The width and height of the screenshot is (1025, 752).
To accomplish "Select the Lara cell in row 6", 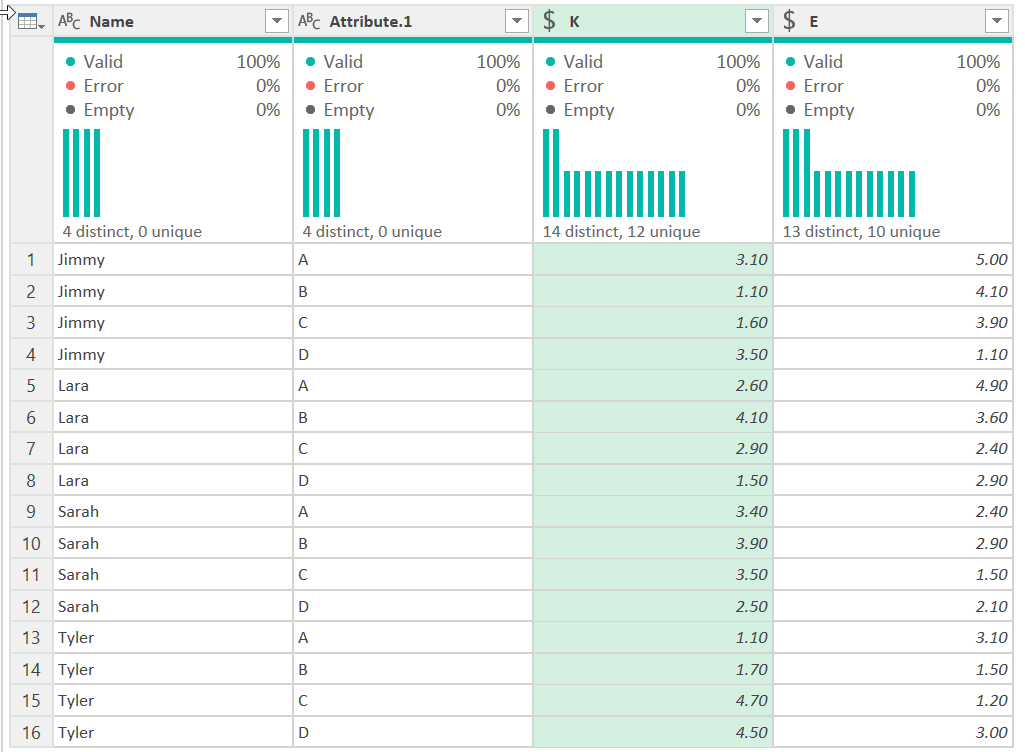I will pos(173,417).
